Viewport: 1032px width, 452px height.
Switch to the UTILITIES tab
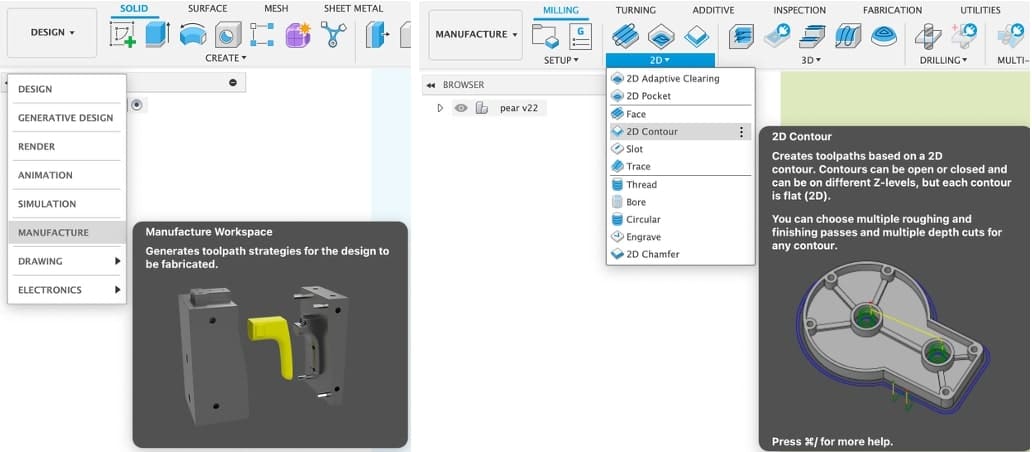click(980, 10)
